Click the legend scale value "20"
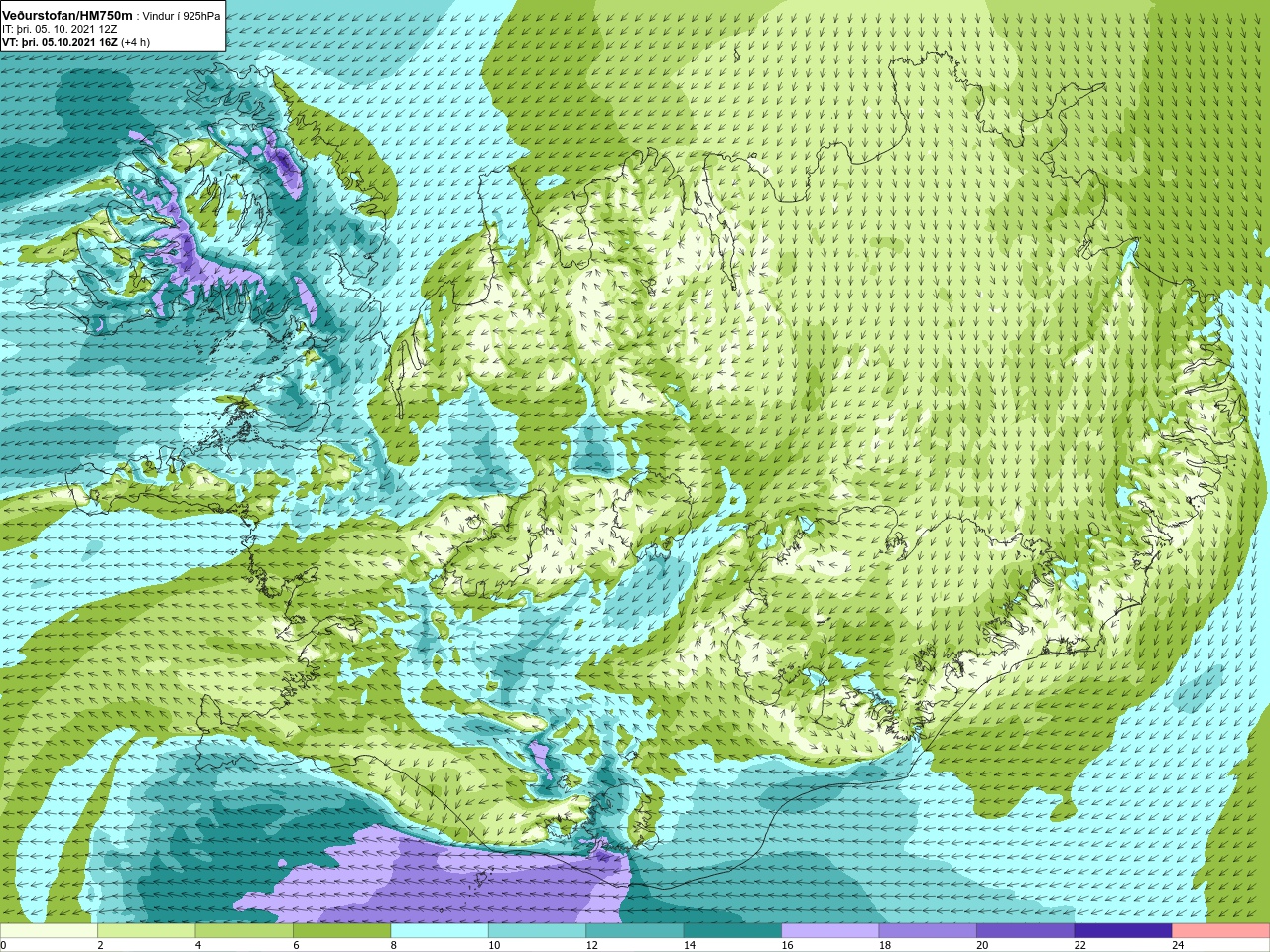This screenshot has width=1270, height=952. point(983,945)
